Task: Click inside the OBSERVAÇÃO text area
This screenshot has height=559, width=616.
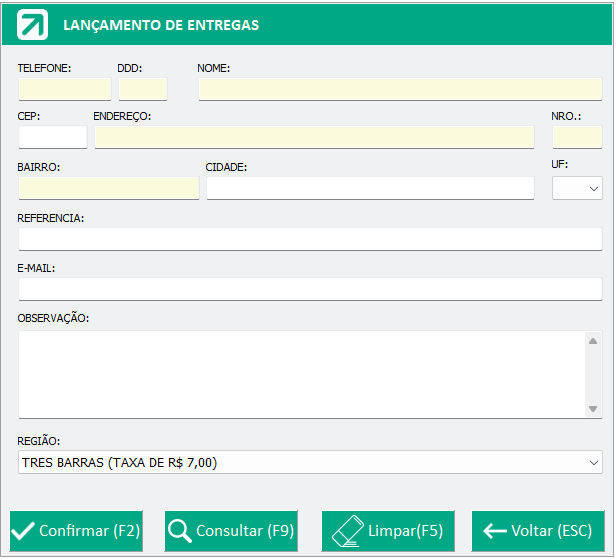Action: pos(302,375)
